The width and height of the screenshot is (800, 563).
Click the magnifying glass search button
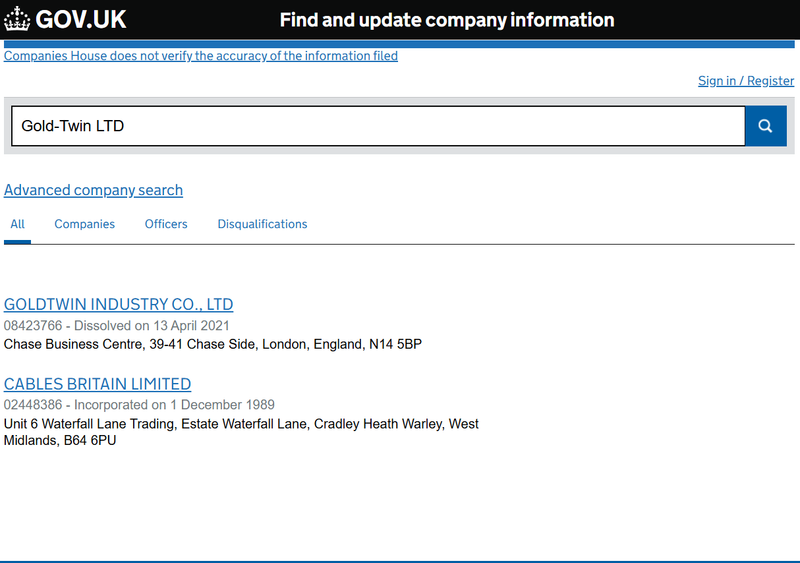(765, 126)
